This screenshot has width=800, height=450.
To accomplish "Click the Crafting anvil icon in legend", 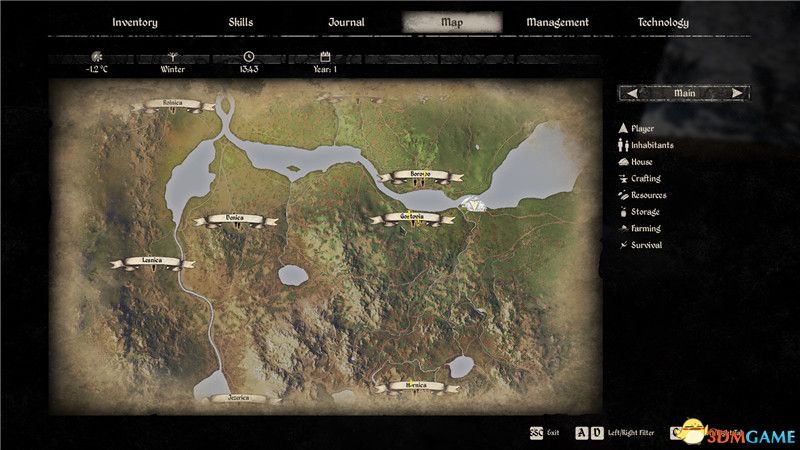I will pyautogui.click(x=623, y=179).
